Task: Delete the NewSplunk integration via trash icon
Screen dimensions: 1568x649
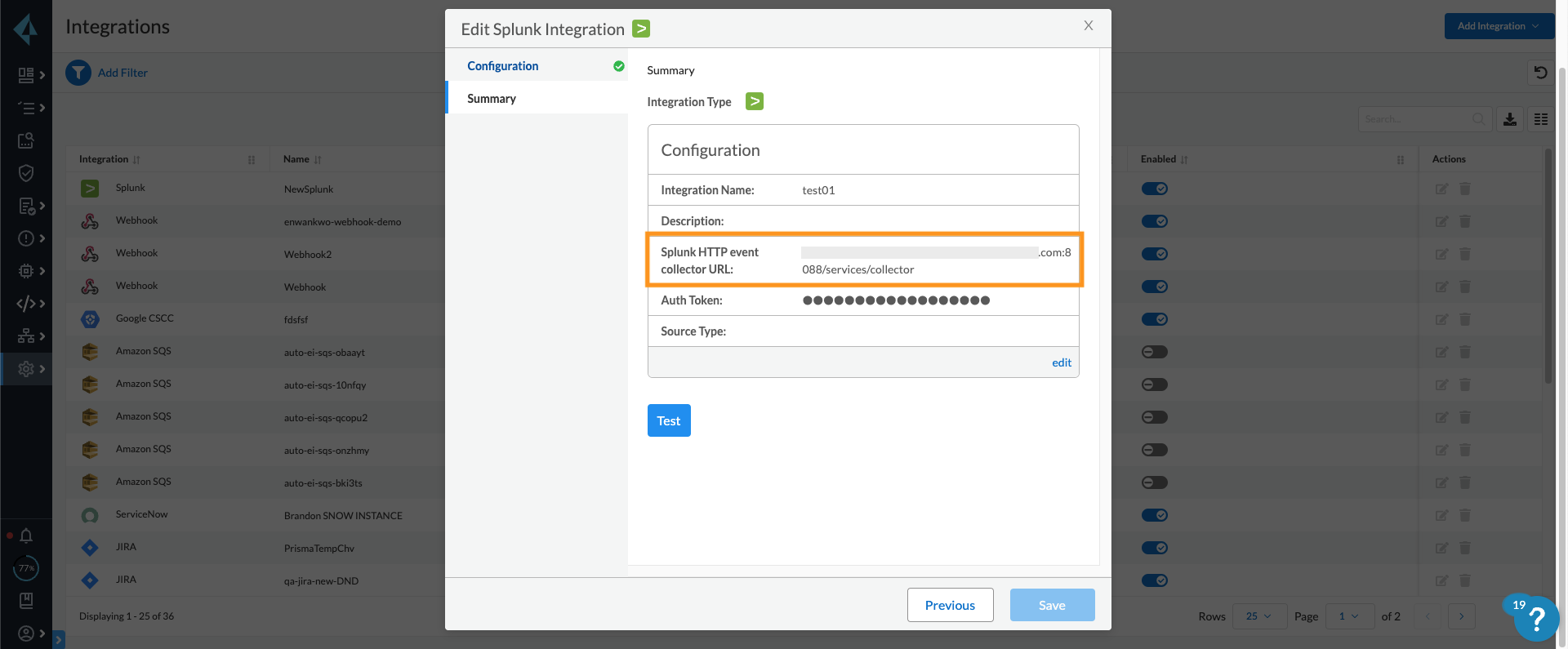Action: [1465, 189]
